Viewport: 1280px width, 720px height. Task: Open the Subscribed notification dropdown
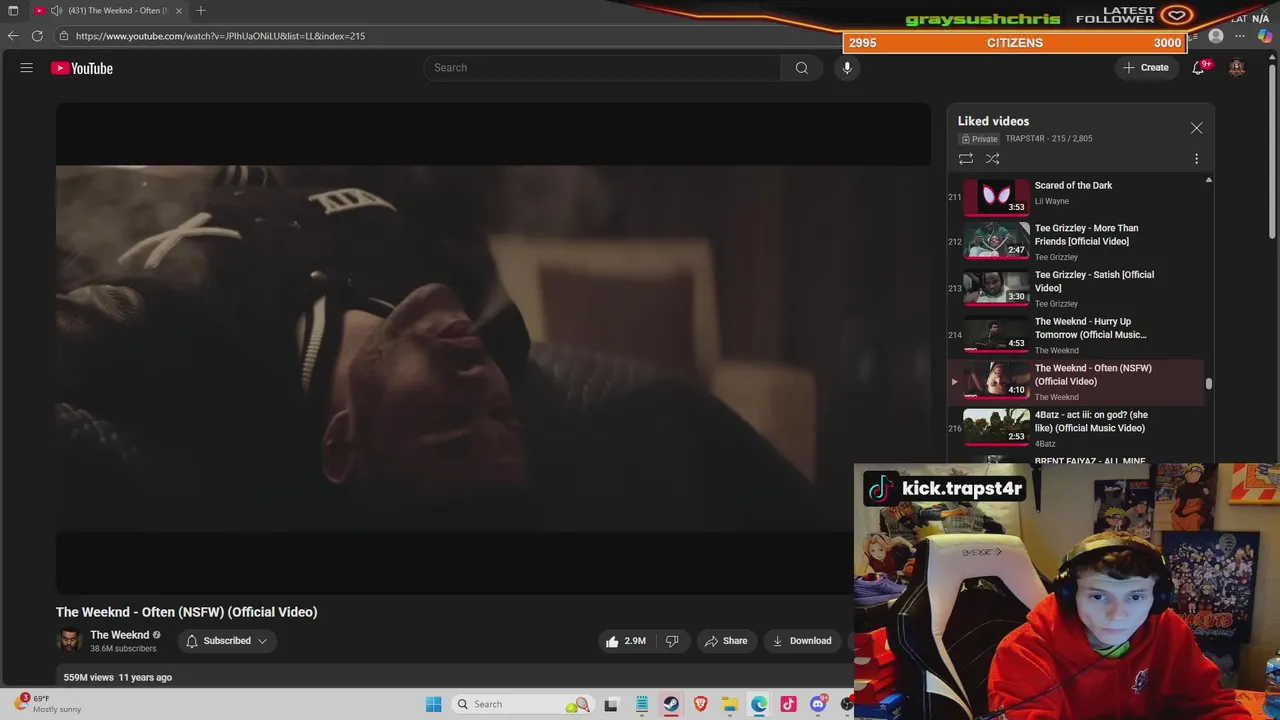[227, 641]
